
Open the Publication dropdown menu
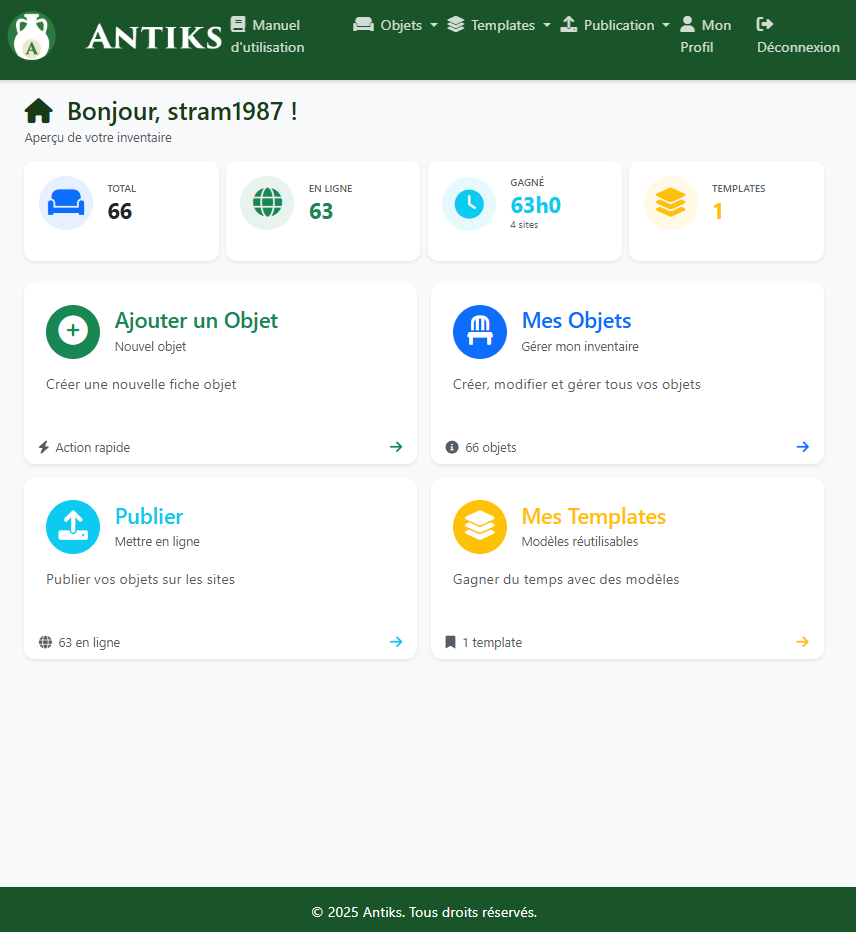pos(615,25)
